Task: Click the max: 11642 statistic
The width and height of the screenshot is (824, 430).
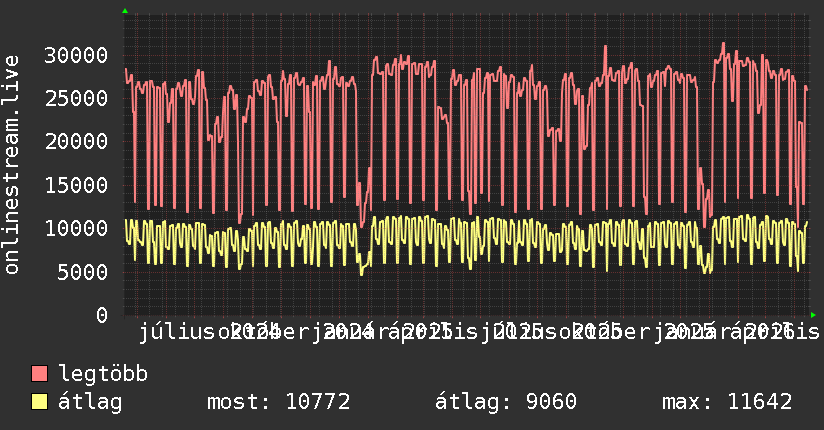Action: tap(727, 402)
